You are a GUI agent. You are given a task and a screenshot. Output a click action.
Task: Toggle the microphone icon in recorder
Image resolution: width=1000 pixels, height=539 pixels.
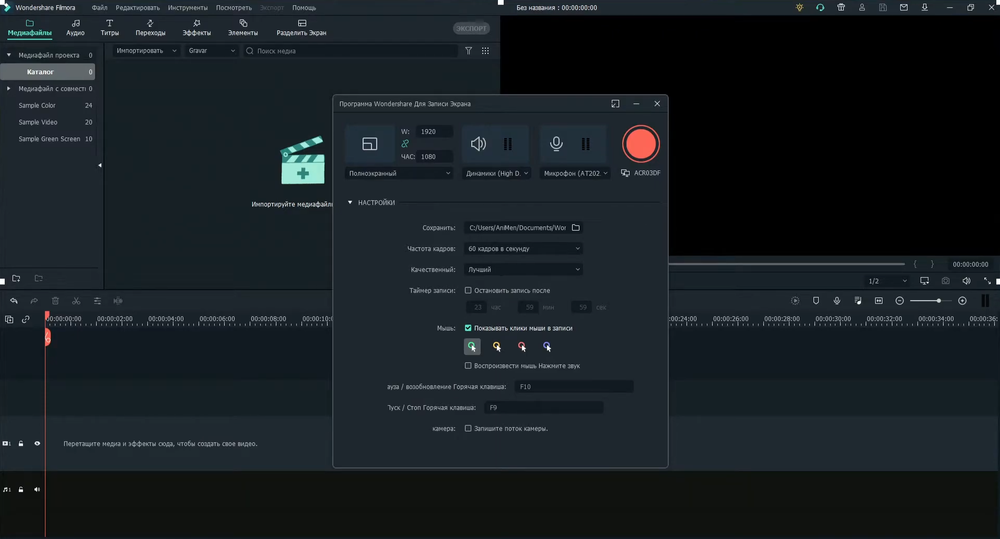(x=556, y=144)
